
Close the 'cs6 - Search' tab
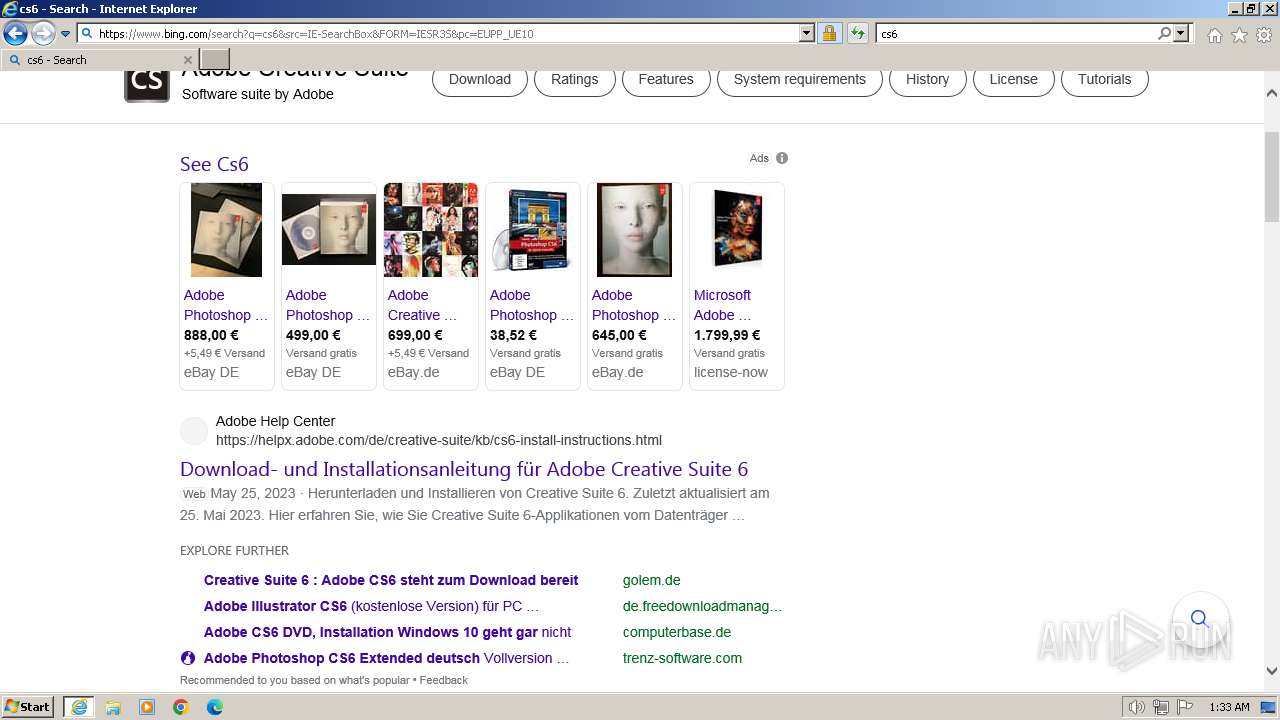pos(188,60)
